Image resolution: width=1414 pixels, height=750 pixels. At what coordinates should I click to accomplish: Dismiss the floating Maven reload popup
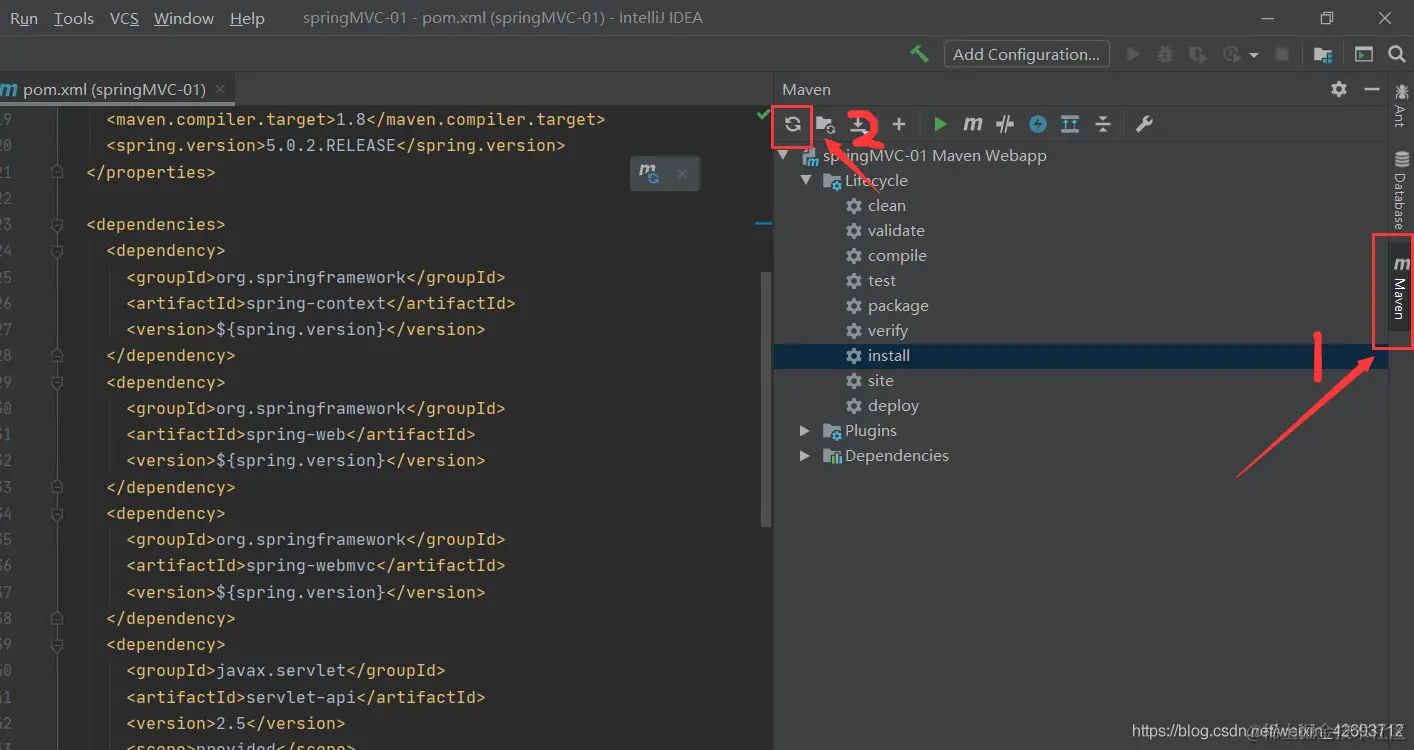[682, 174]
